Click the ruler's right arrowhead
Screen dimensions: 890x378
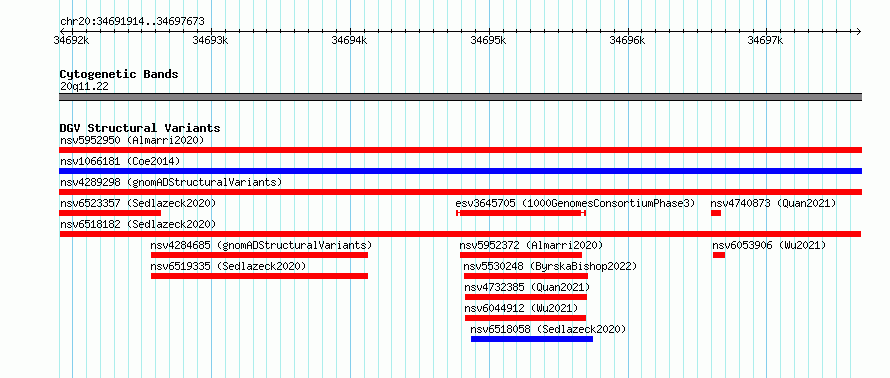click(x=858, y=31)
